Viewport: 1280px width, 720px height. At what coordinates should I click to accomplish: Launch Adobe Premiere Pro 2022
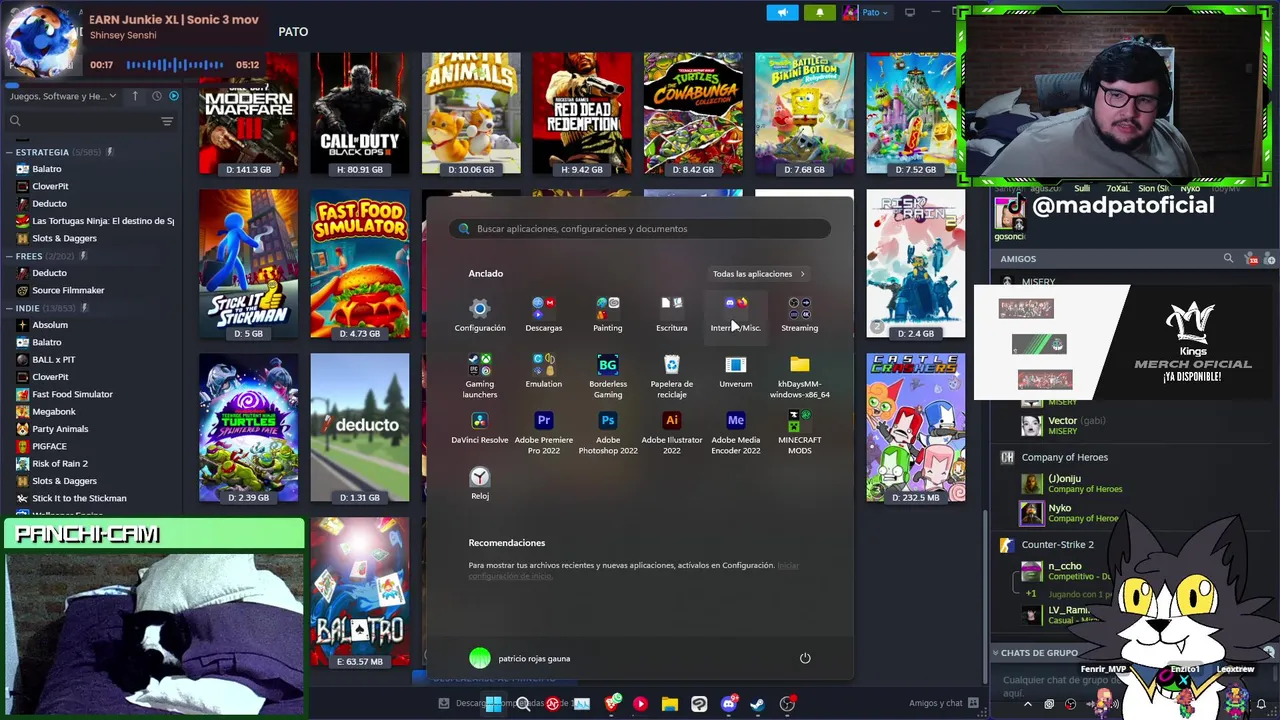click(x=544, y=432)
